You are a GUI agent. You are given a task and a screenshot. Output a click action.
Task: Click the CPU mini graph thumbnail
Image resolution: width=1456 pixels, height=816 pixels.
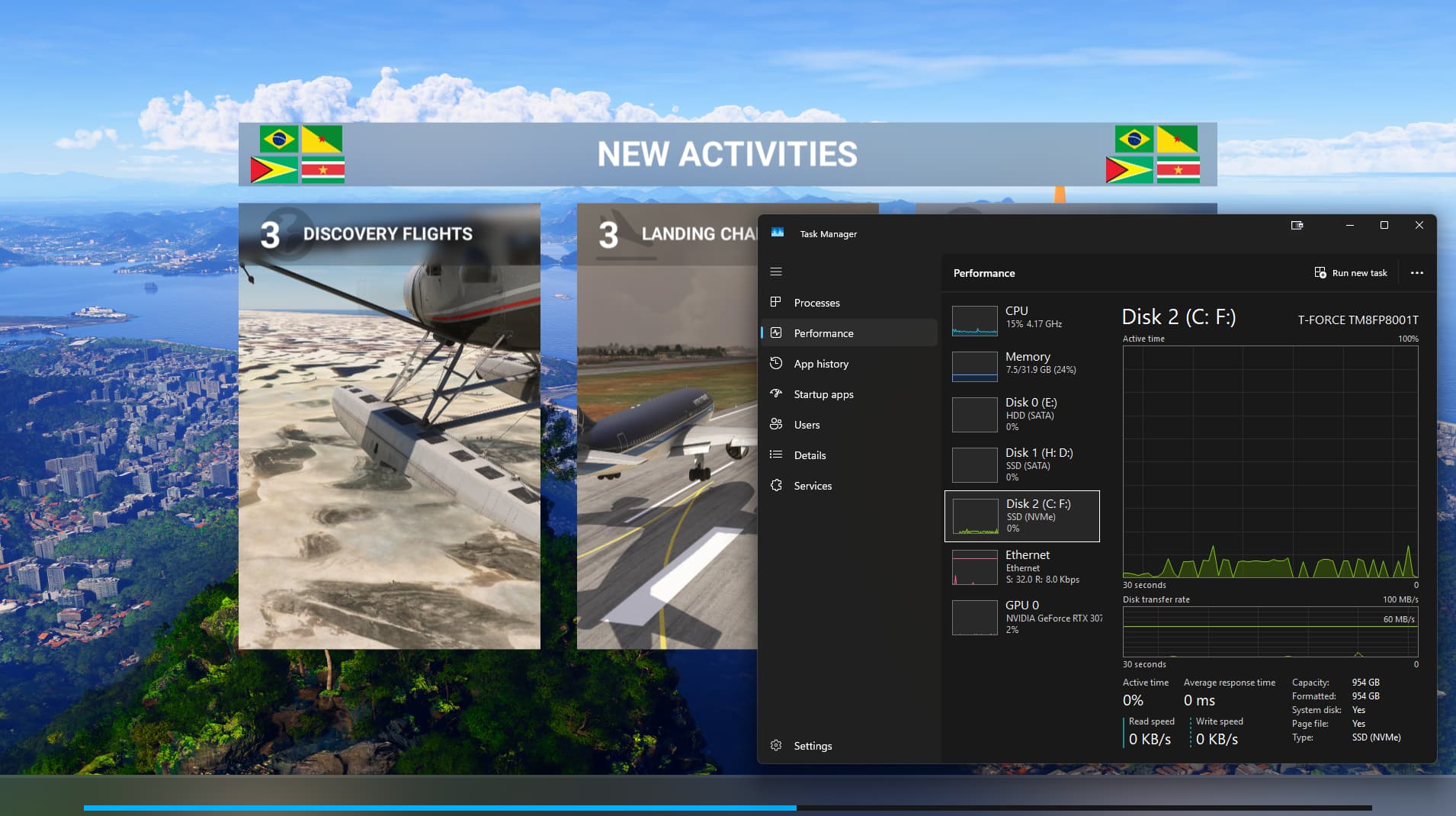pyautogui.click(x=974, y=320)
